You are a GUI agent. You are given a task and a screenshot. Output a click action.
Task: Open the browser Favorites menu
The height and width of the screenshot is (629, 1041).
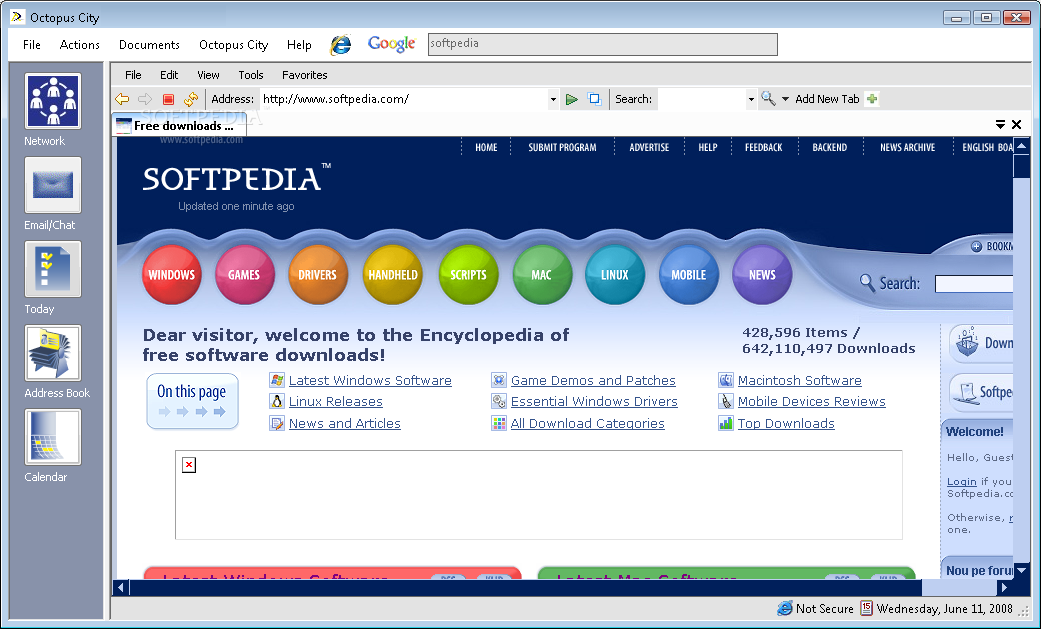(305, 75)
